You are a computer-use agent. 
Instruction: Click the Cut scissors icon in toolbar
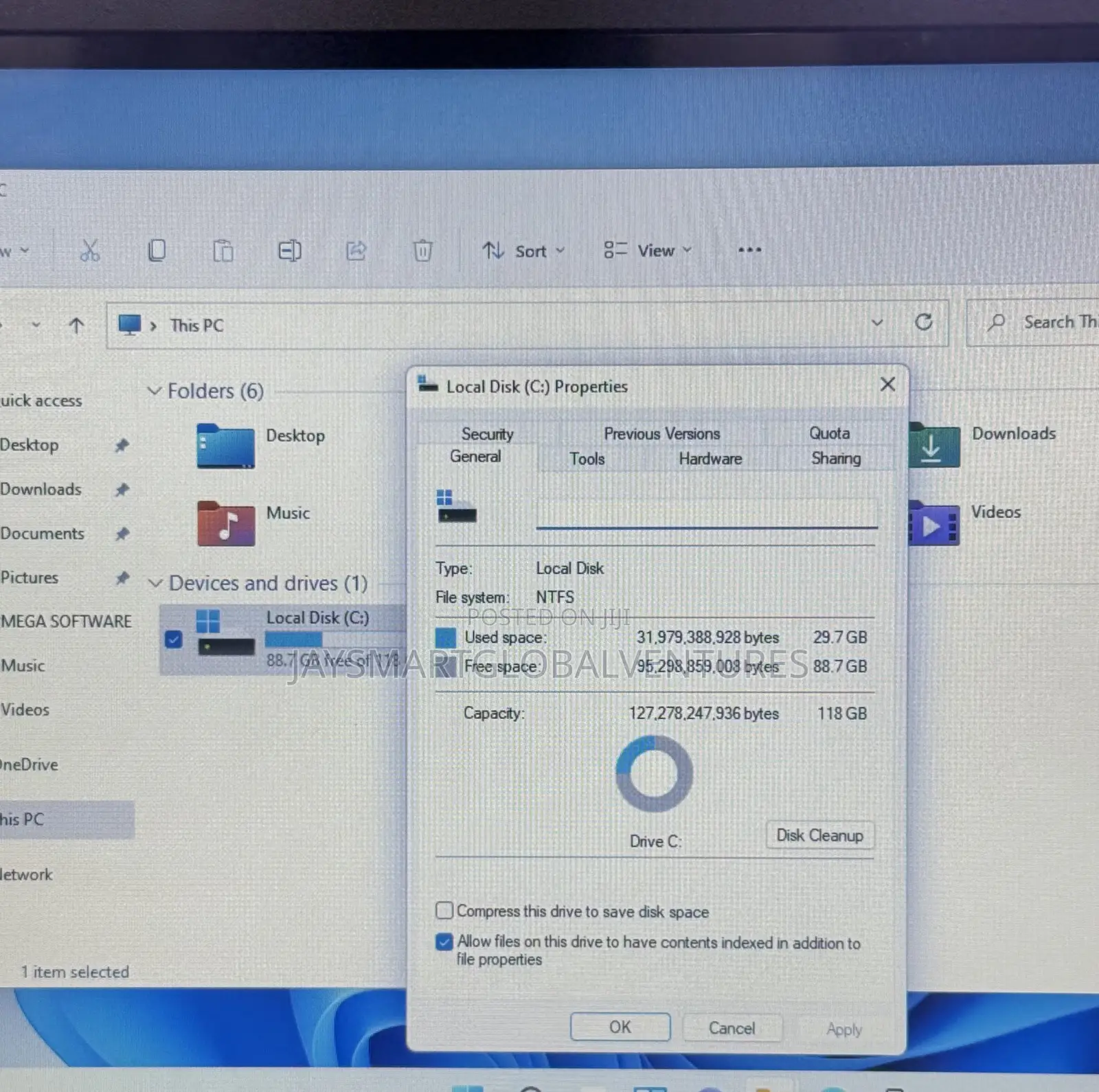[90, 251]
